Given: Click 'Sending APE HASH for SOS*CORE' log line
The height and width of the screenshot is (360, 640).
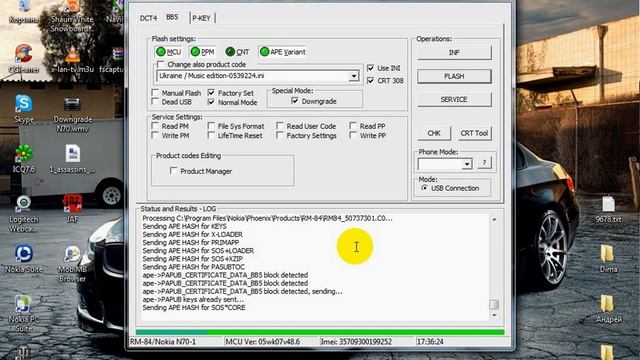Looking at the screenshot, I should point(193,307).
